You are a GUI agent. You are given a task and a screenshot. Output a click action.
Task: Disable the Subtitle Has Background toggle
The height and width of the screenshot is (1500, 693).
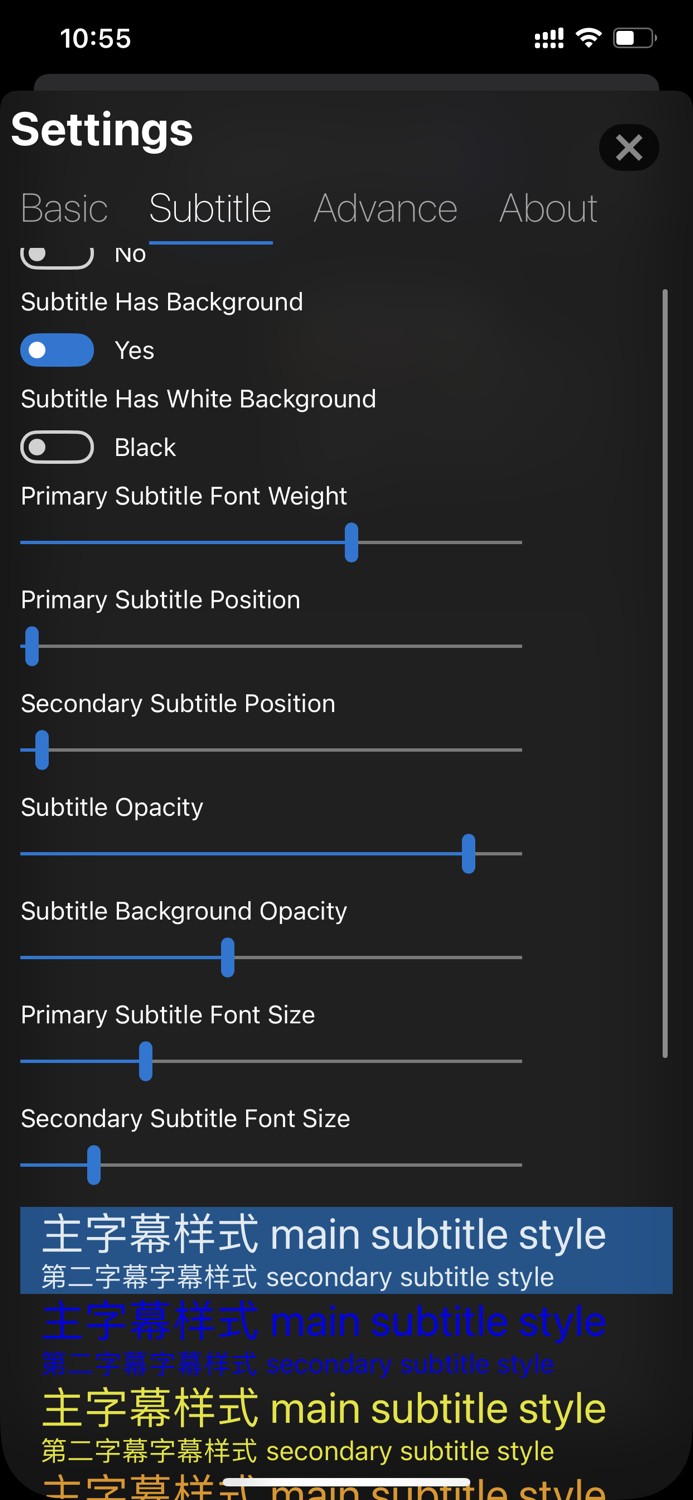[57, 350]
